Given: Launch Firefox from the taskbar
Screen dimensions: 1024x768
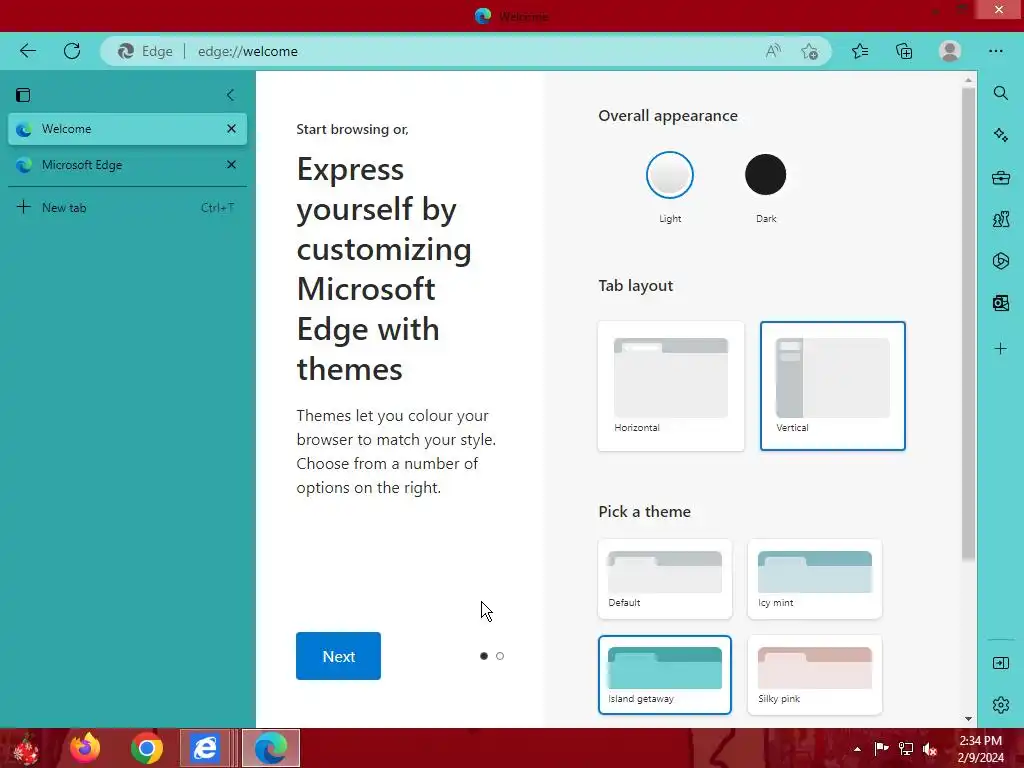Looking at the screenshot, I should tap(85, 748).
